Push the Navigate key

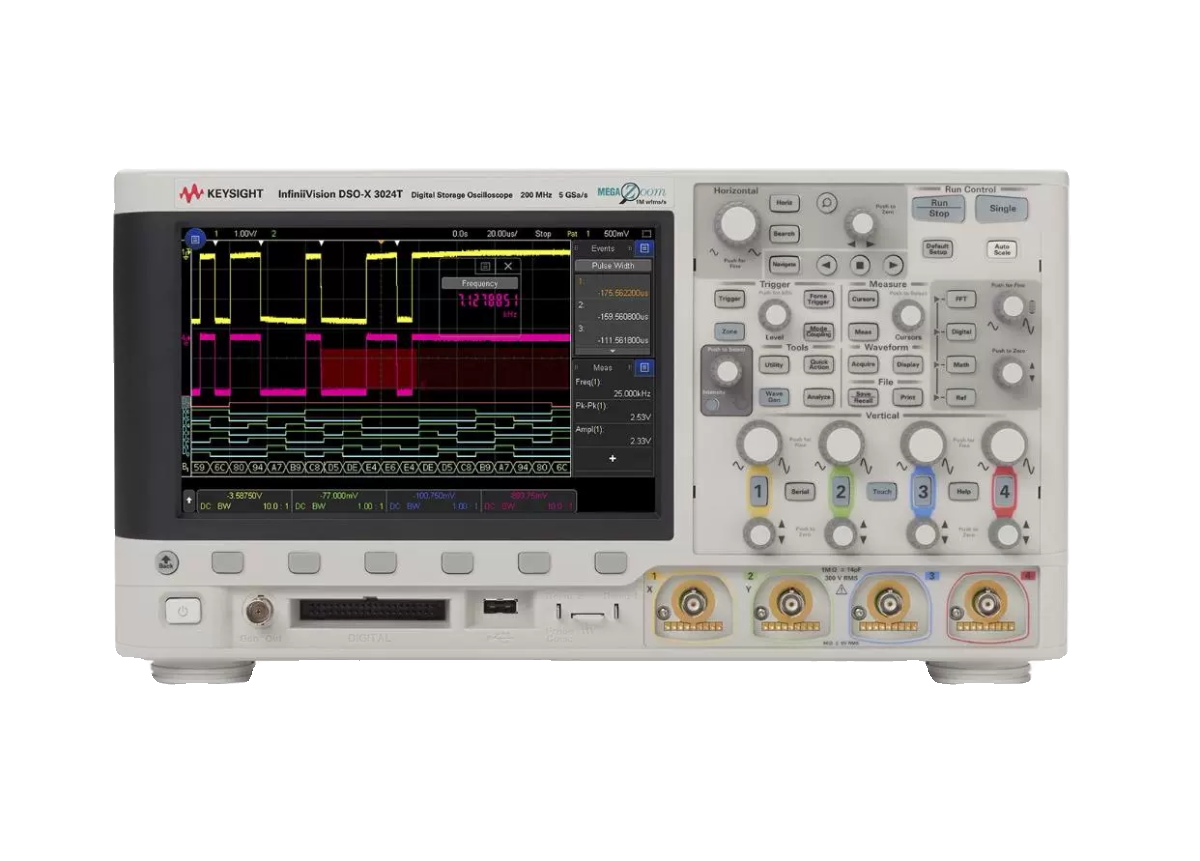785,264
